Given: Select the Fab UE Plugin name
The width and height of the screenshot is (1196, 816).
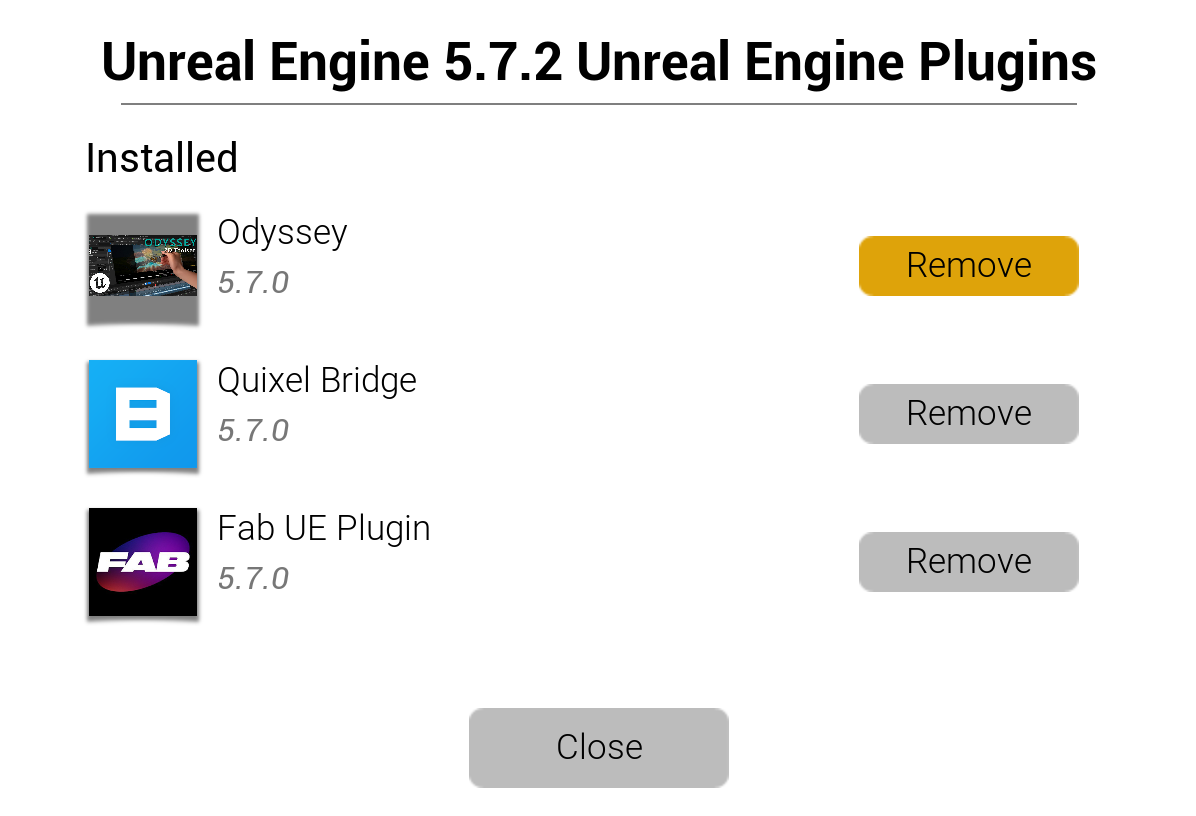Looking at the screenshot, I should pos(324,529).
